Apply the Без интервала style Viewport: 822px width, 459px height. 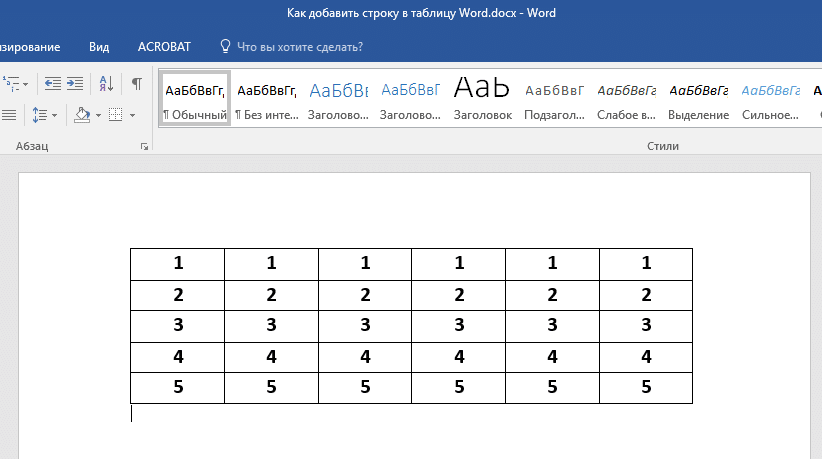click(266, 98)
